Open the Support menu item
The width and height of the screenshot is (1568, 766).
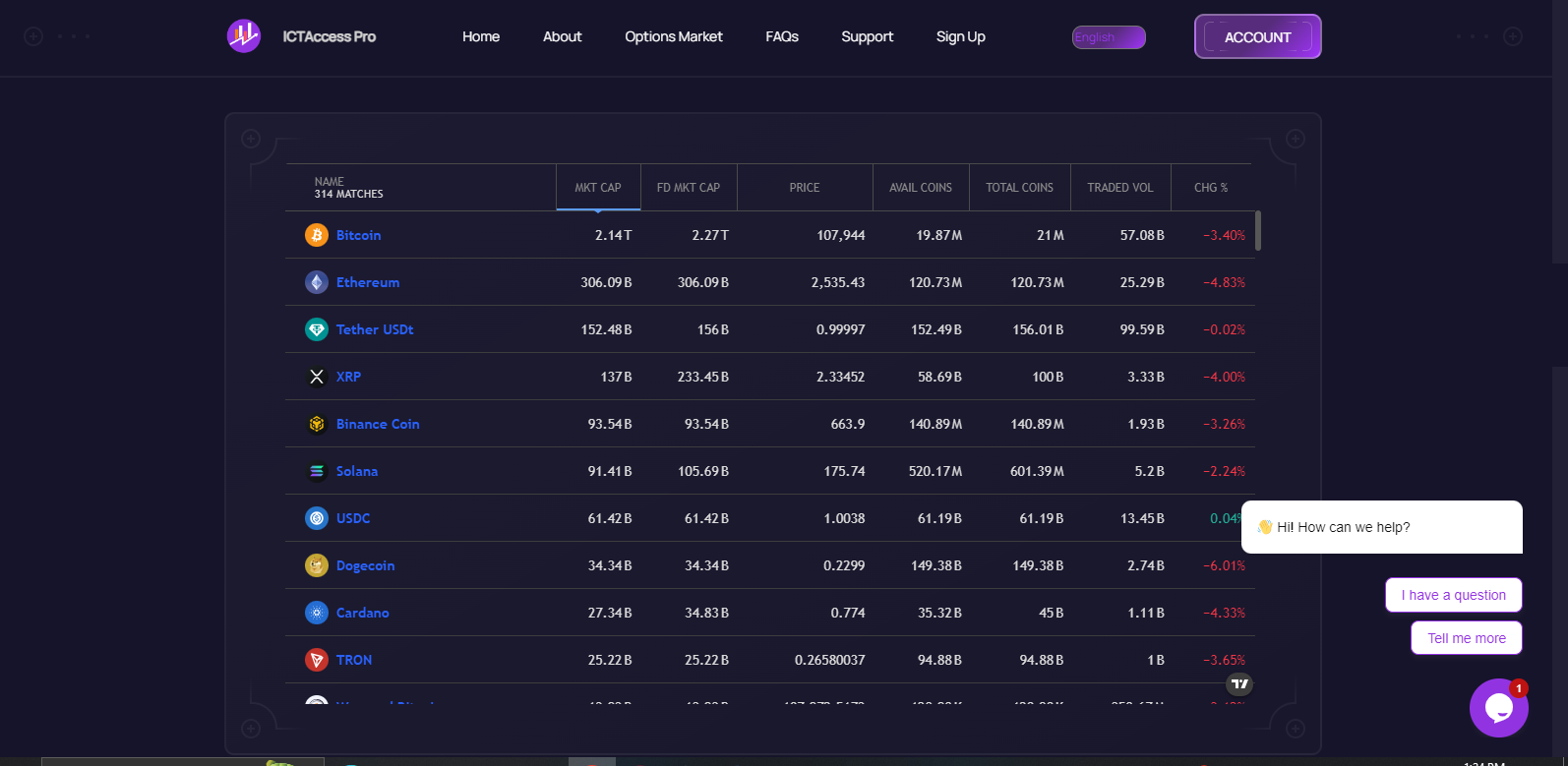(868, 36)
